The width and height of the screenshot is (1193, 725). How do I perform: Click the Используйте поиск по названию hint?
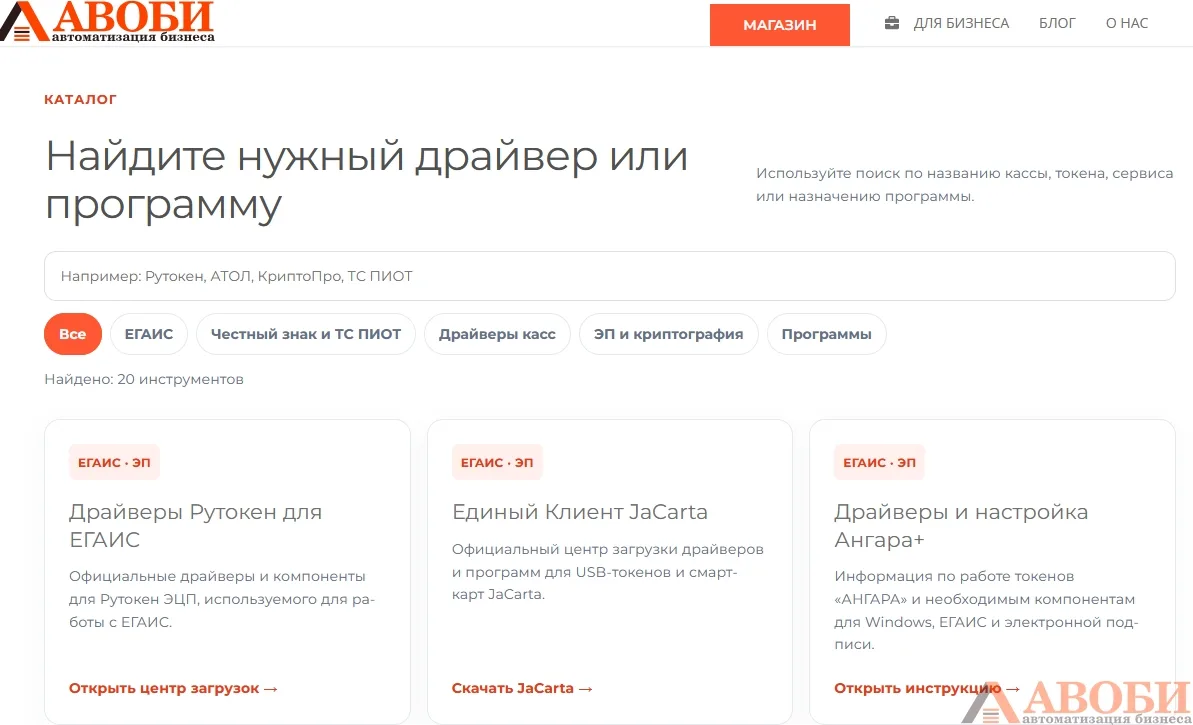pyautogui.click(x=964, y=185)
